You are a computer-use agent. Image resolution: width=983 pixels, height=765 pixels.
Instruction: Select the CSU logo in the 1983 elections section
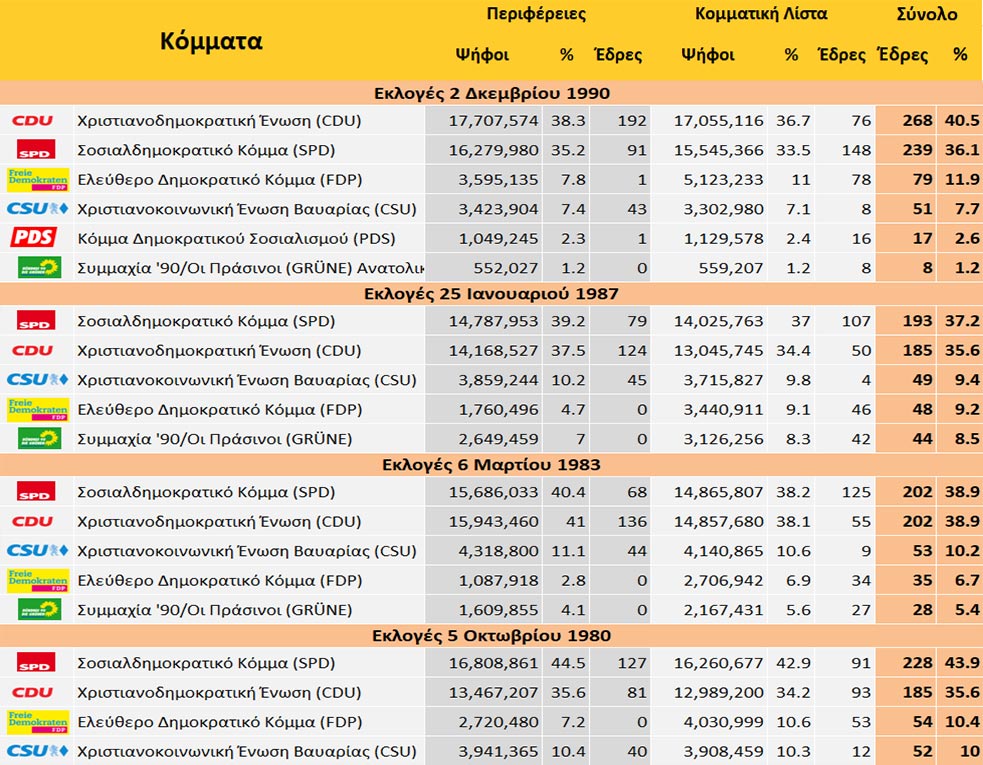[x=37, y=551]
